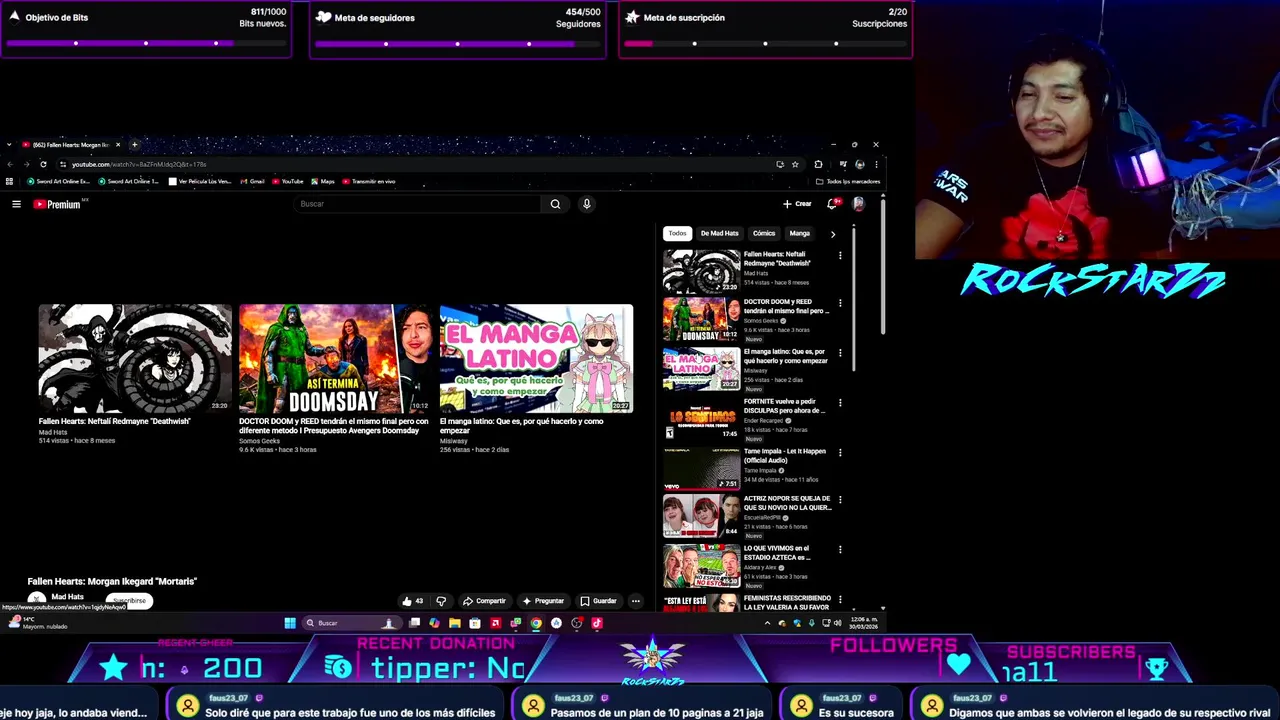This screenshot has width=1280, height=720.
Task: Open Fallen Hearts Neftalí Redmayne end-screen thumbnail
Action: coord(135,358)
